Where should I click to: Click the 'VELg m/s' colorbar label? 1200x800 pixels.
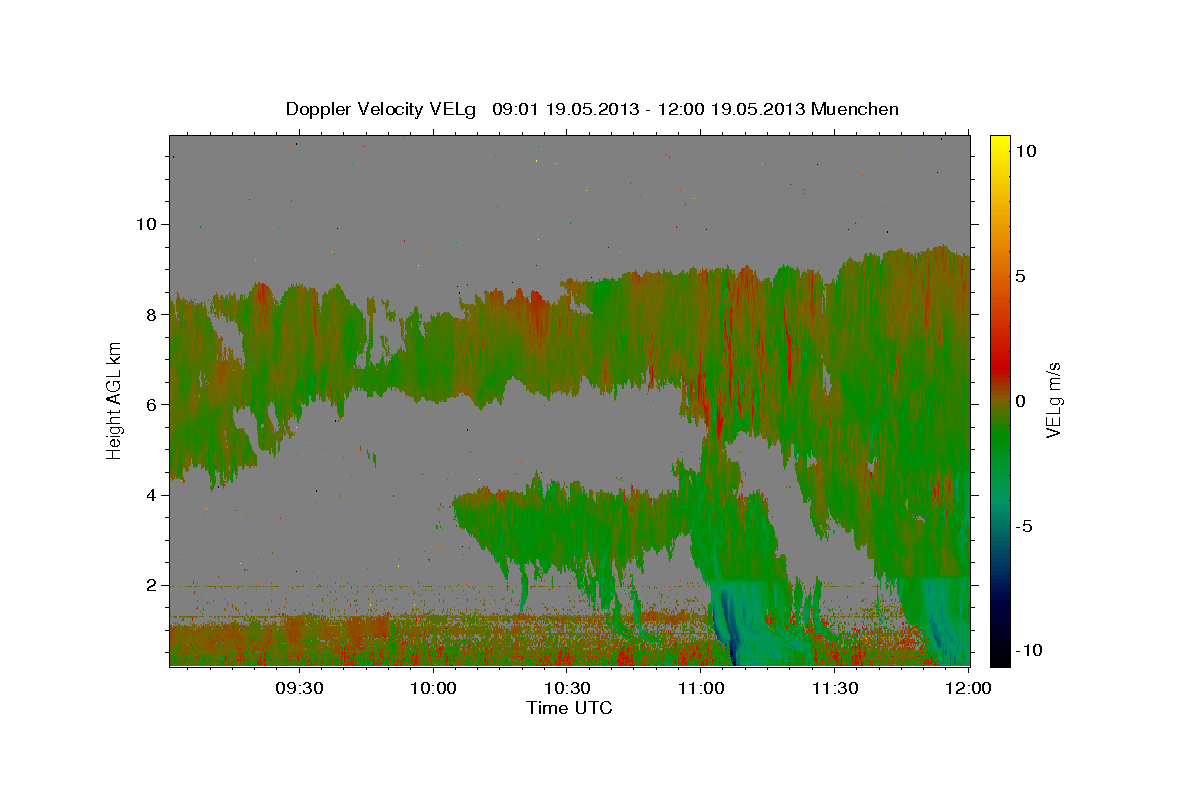[x=1053, y=399]
